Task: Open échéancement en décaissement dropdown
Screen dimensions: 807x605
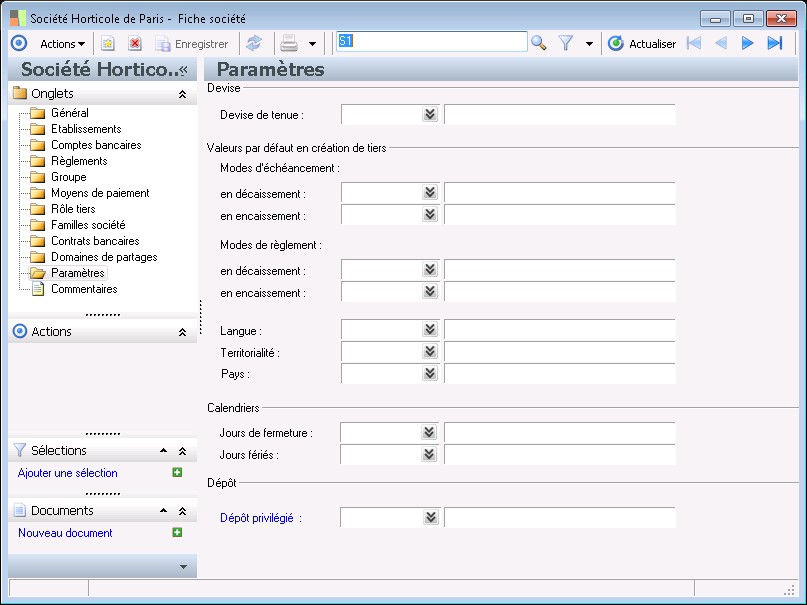Action: 430,192
